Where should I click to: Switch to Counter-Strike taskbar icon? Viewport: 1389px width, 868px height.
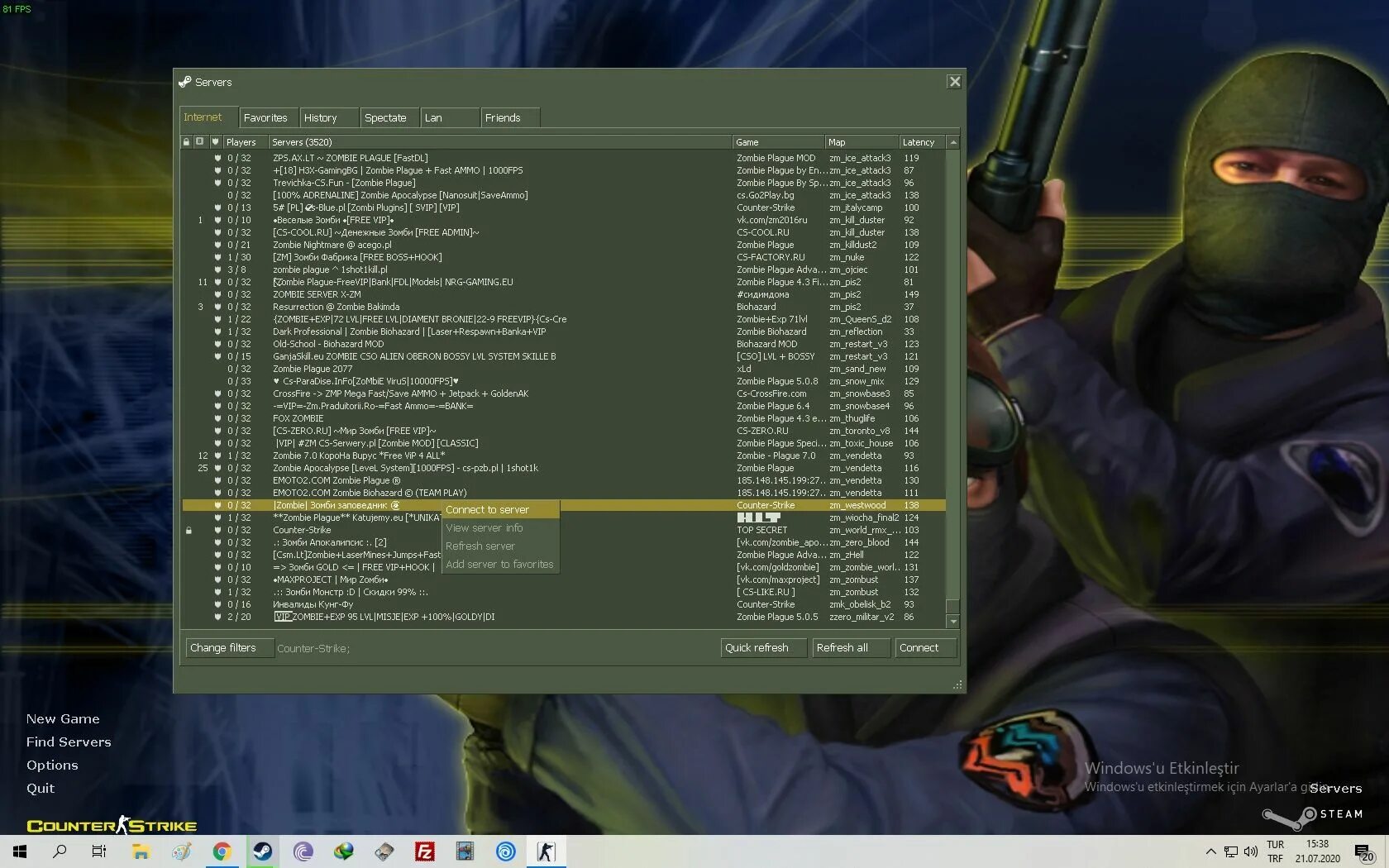pos(546,851)
